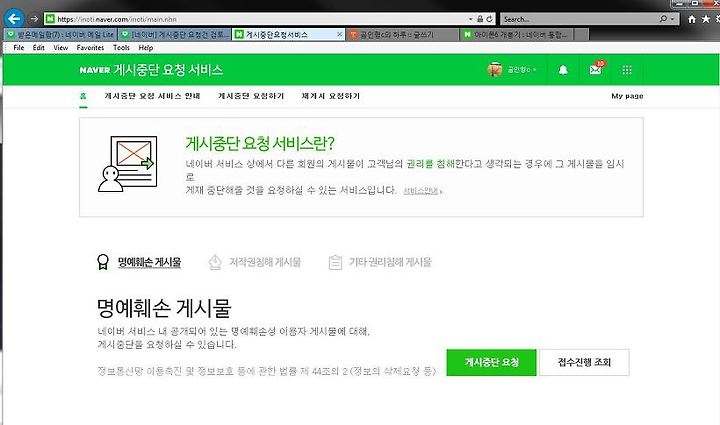Click the 권리를 침해 green text
Screen dimensions: 720x425
(430, 164)
